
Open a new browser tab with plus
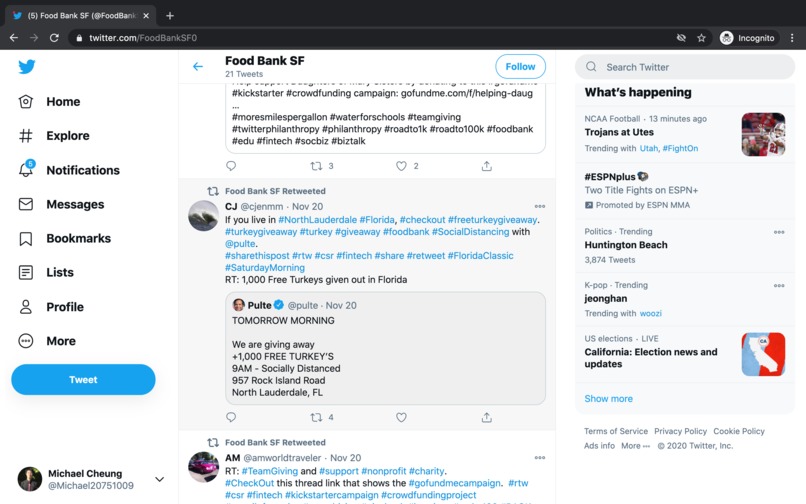[x=170, y=16]
